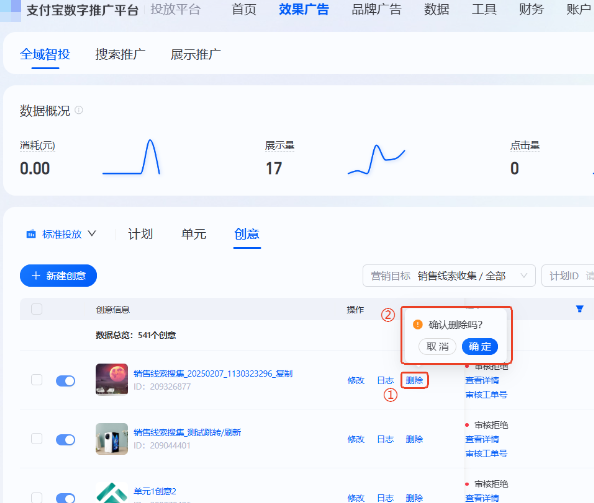Open 效果广告 in top navigation
This screenshot has width=594, height=503.
(x=304, y=9)
